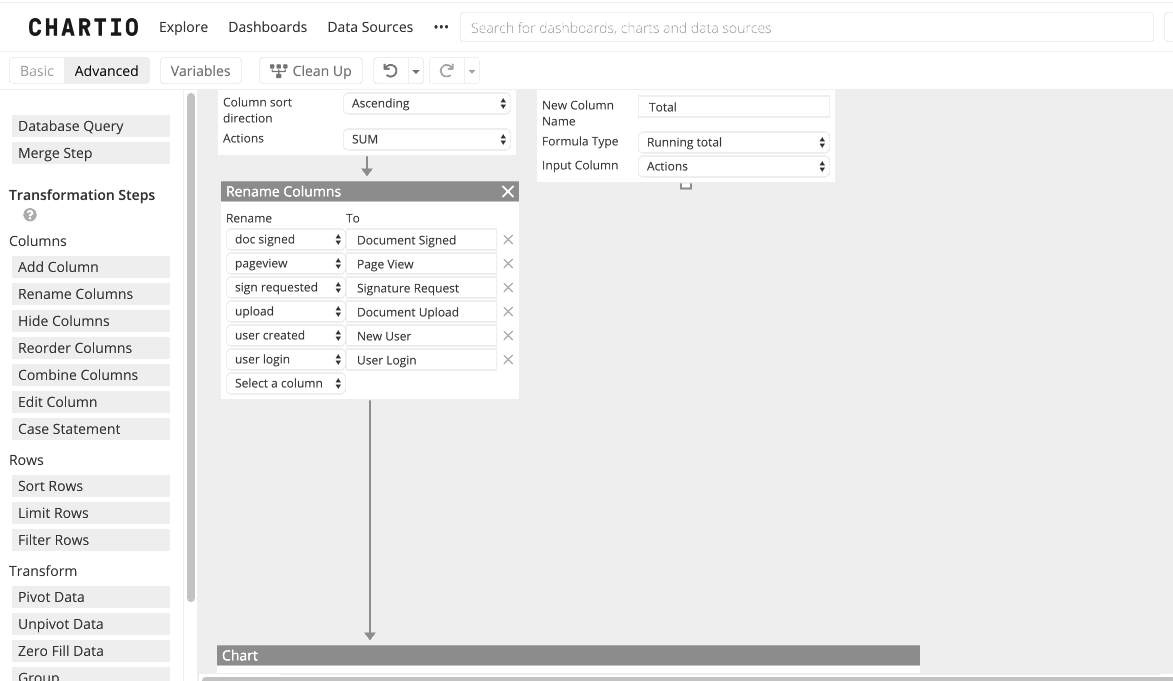This screenshot has height=681, width=1173.
Task: Add a Sort Rows step
Action: pos(91,486)
